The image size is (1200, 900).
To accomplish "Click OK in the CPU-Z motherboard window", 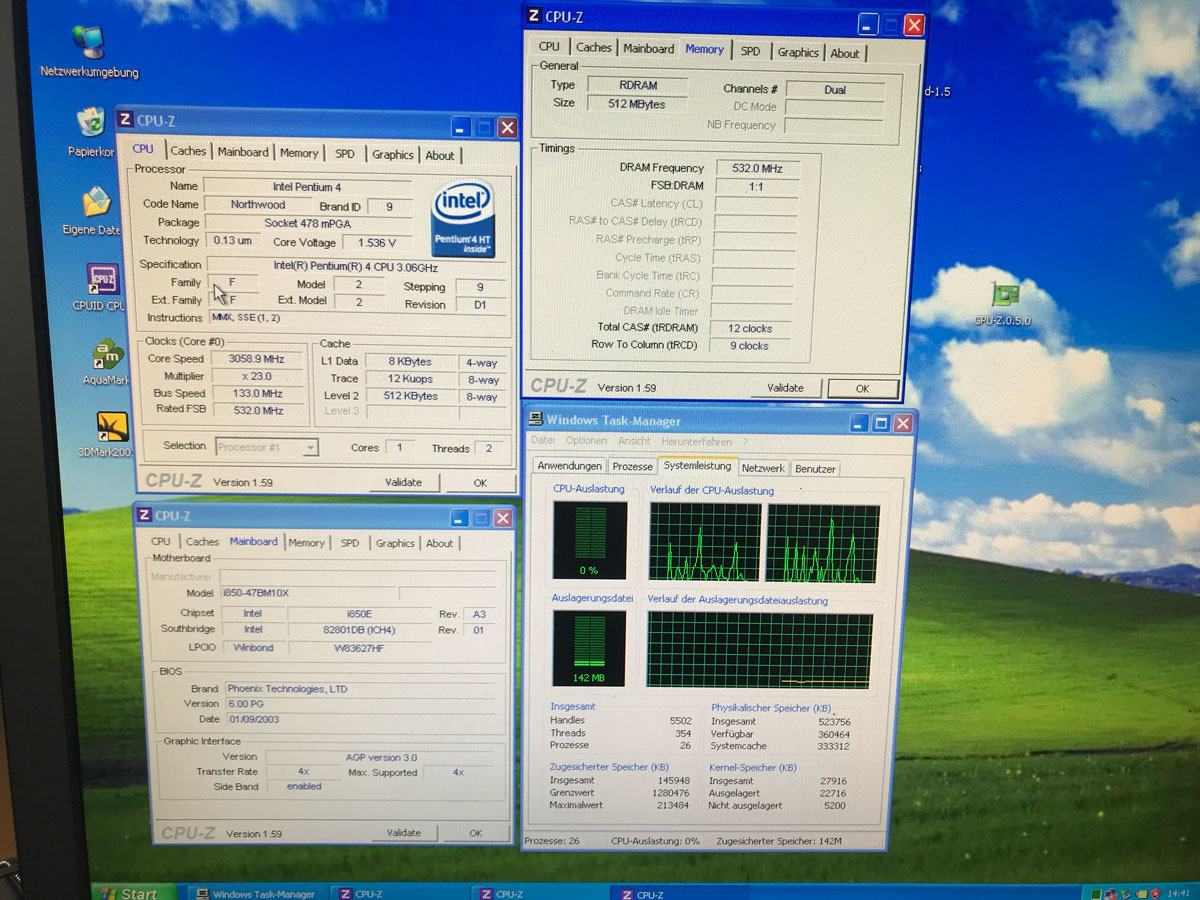I will [475, 832].
